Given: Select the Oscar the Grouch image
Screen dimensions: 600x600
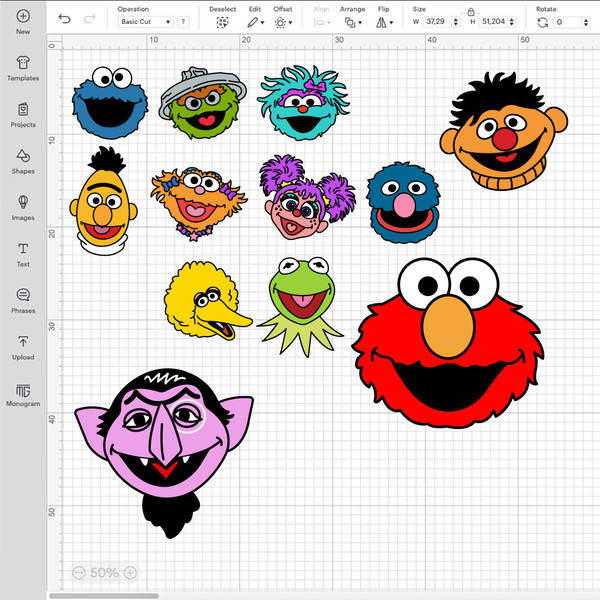Looking at the screenshot, I should [x=203, y=103].
